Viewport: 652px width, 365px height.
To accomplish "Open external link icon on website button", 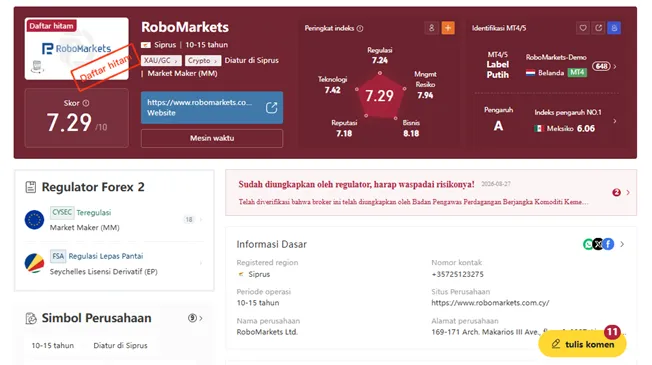I will coord(271,108).
